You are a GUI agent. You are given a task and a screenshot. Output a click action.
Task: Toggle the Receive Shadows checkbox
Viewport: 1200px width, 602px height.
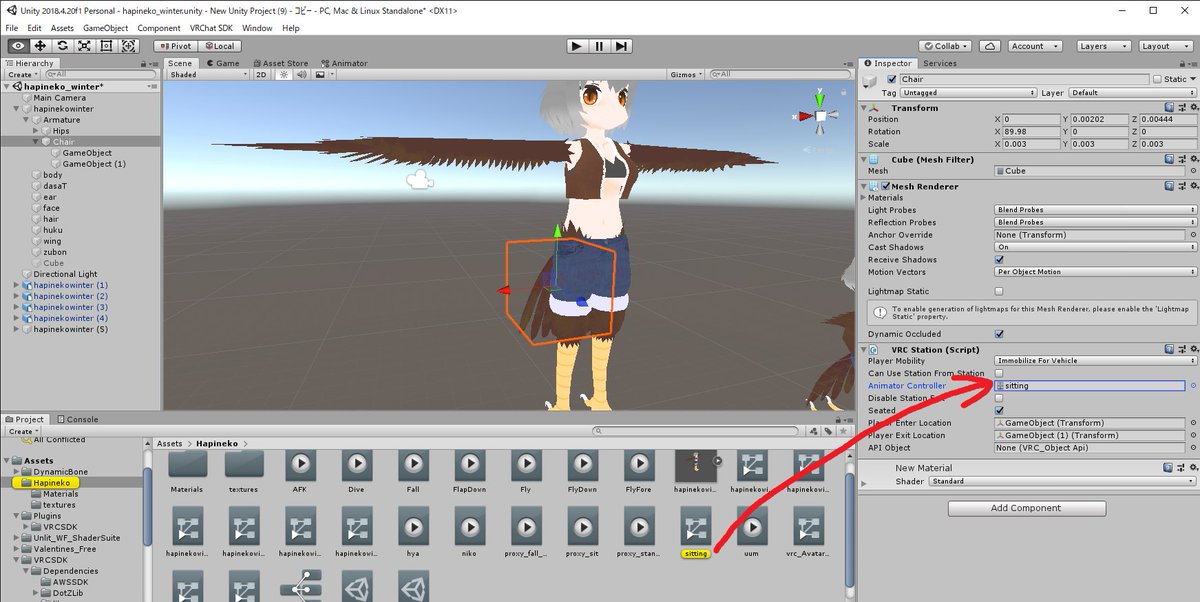pos(1000,259)
